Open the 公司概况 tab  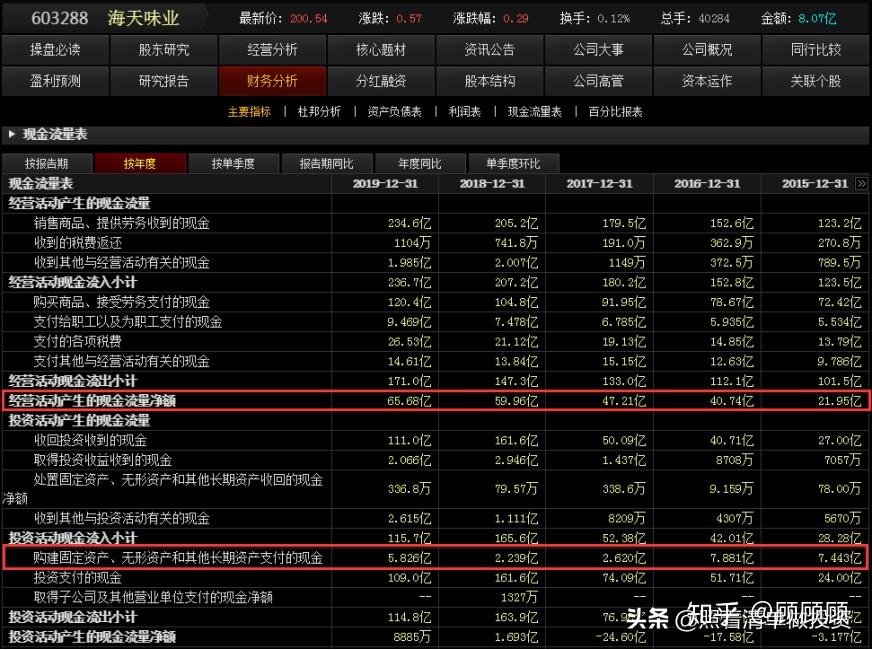(x=707, y=50)
